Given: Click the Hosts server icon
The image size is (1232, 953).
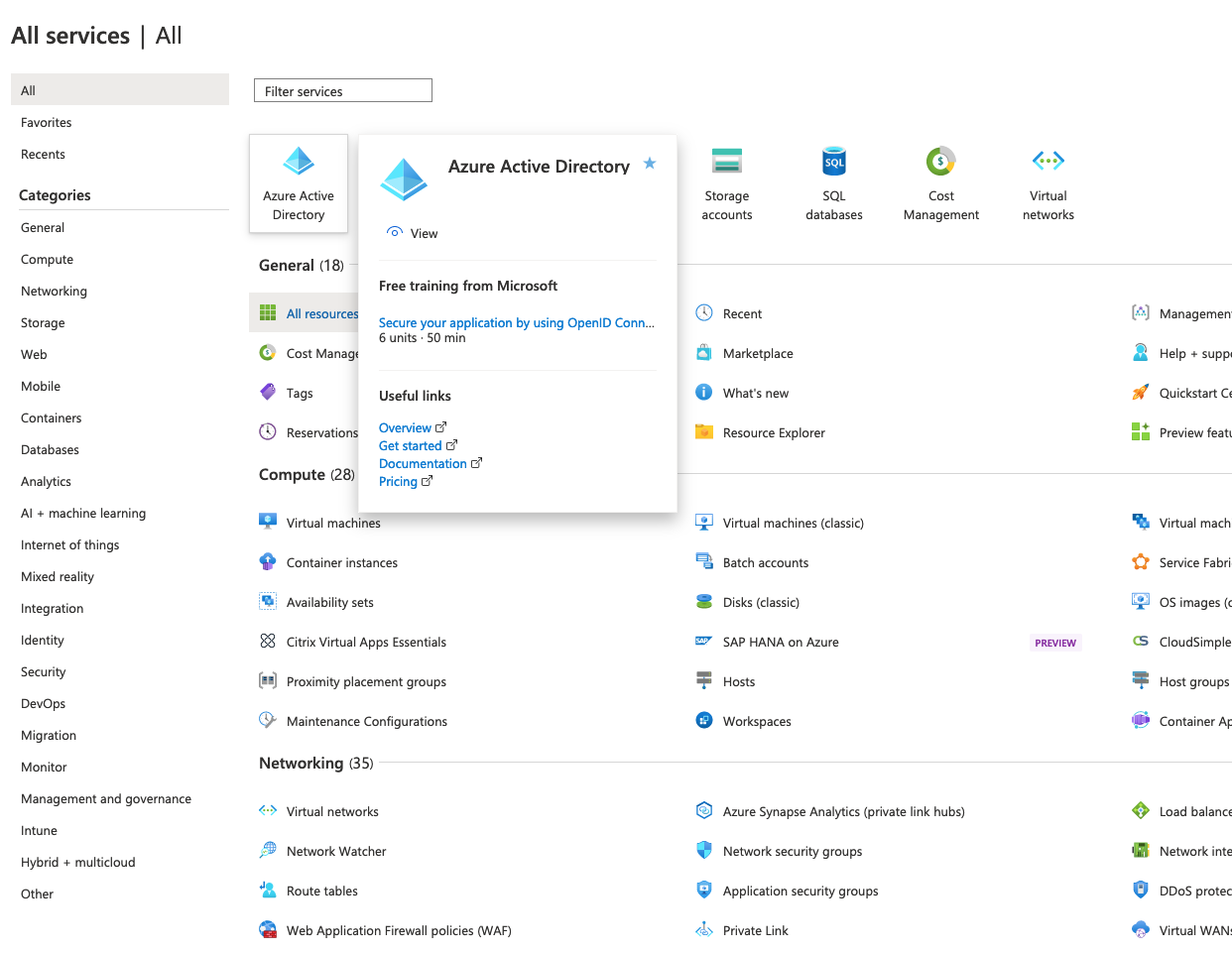Looking at the screenshot, I should 704,680.
